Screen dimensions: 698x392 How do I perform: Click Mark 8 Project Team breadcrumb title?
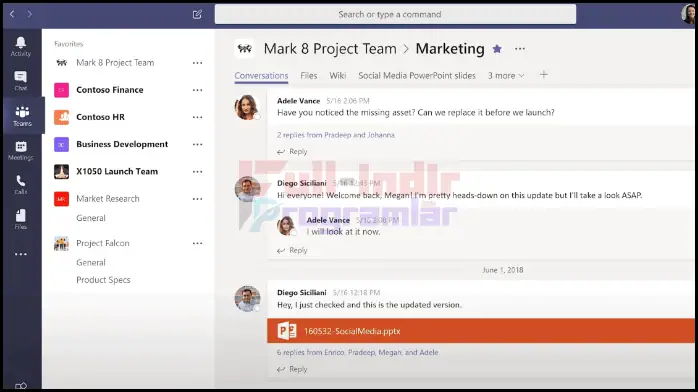[330, 49]
